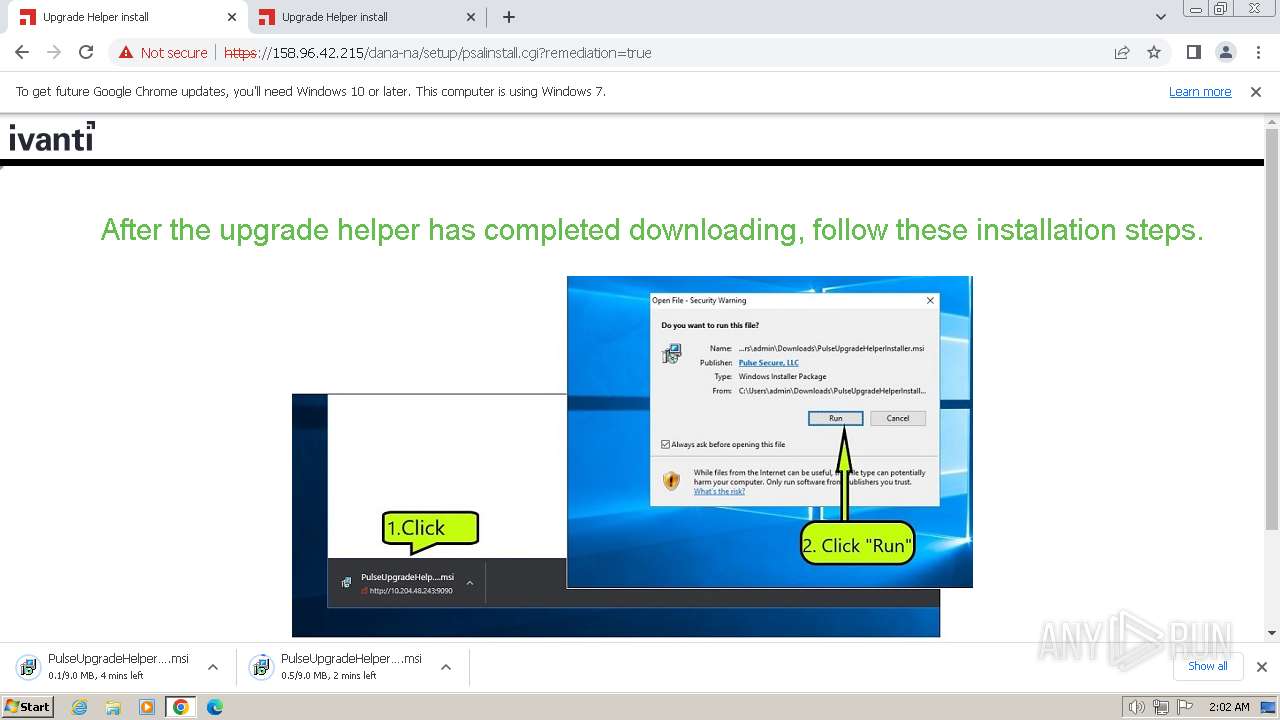Open the Chrome side panel
Image resolution: width=1280 pixels, height=720 pixels.
click(1193, 52)
